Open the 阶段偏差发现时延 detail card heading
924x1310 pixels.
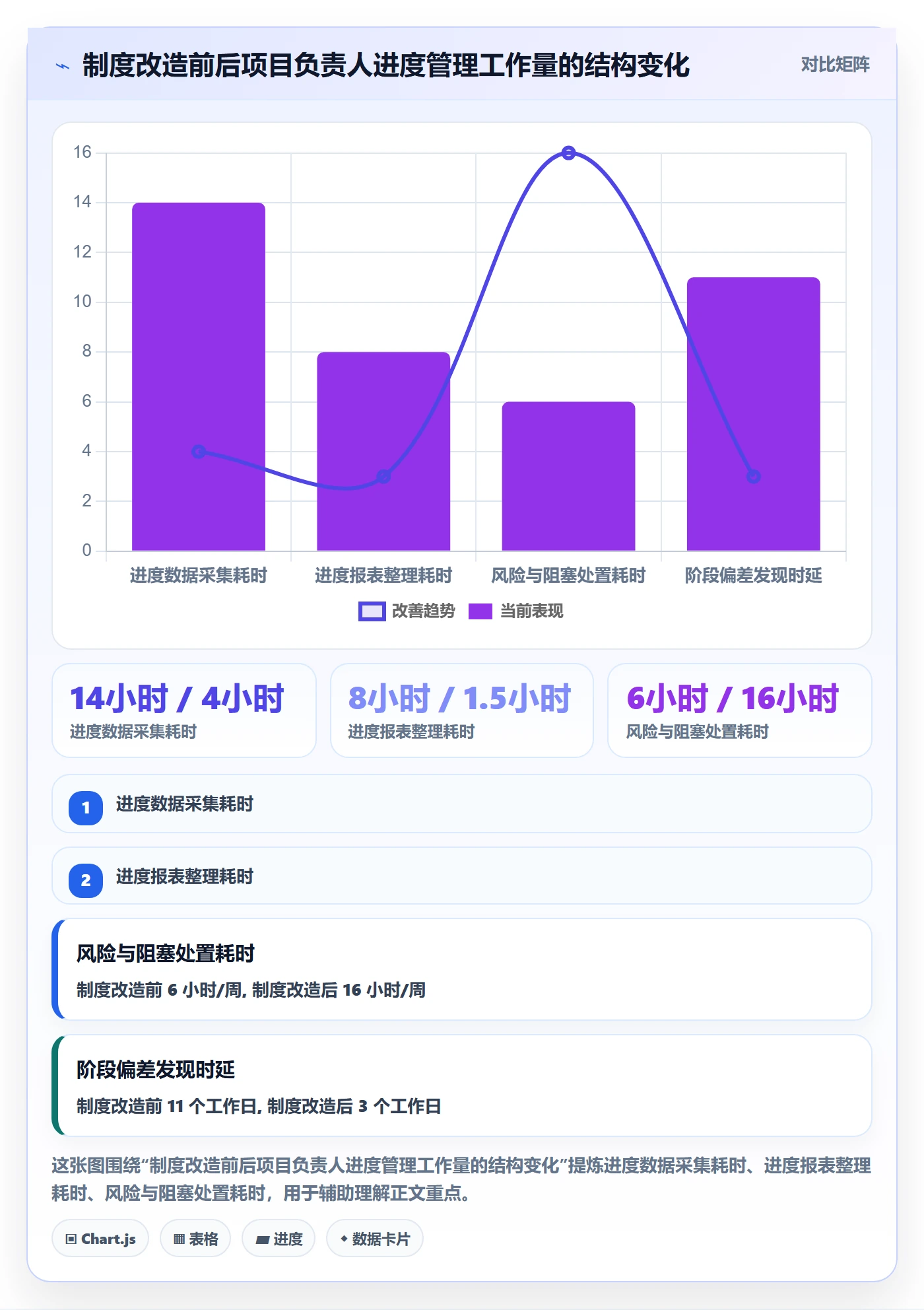point(156,1070)
